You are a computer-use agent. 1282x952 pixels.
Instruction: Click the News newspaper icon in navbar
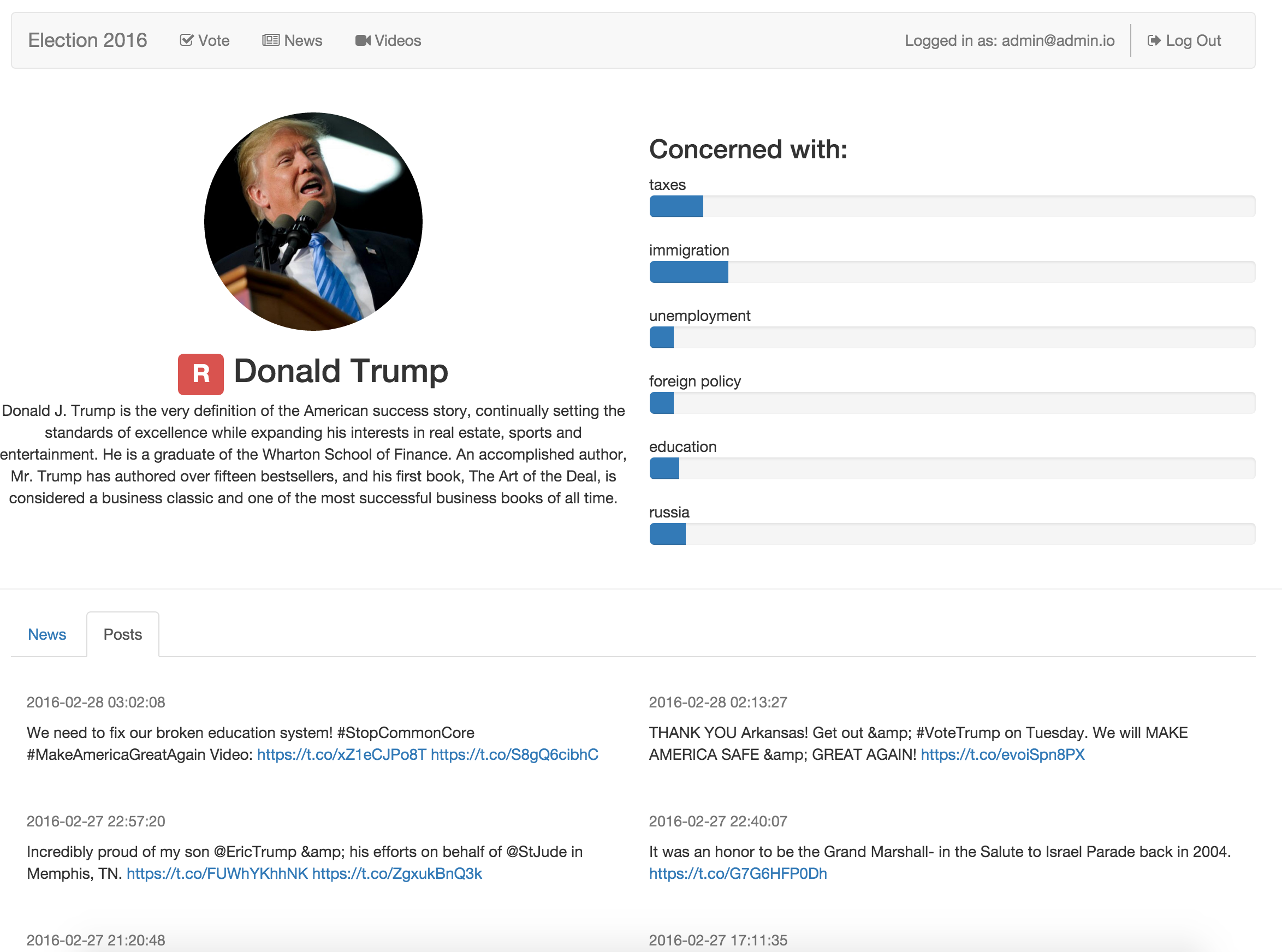[270, 40]
